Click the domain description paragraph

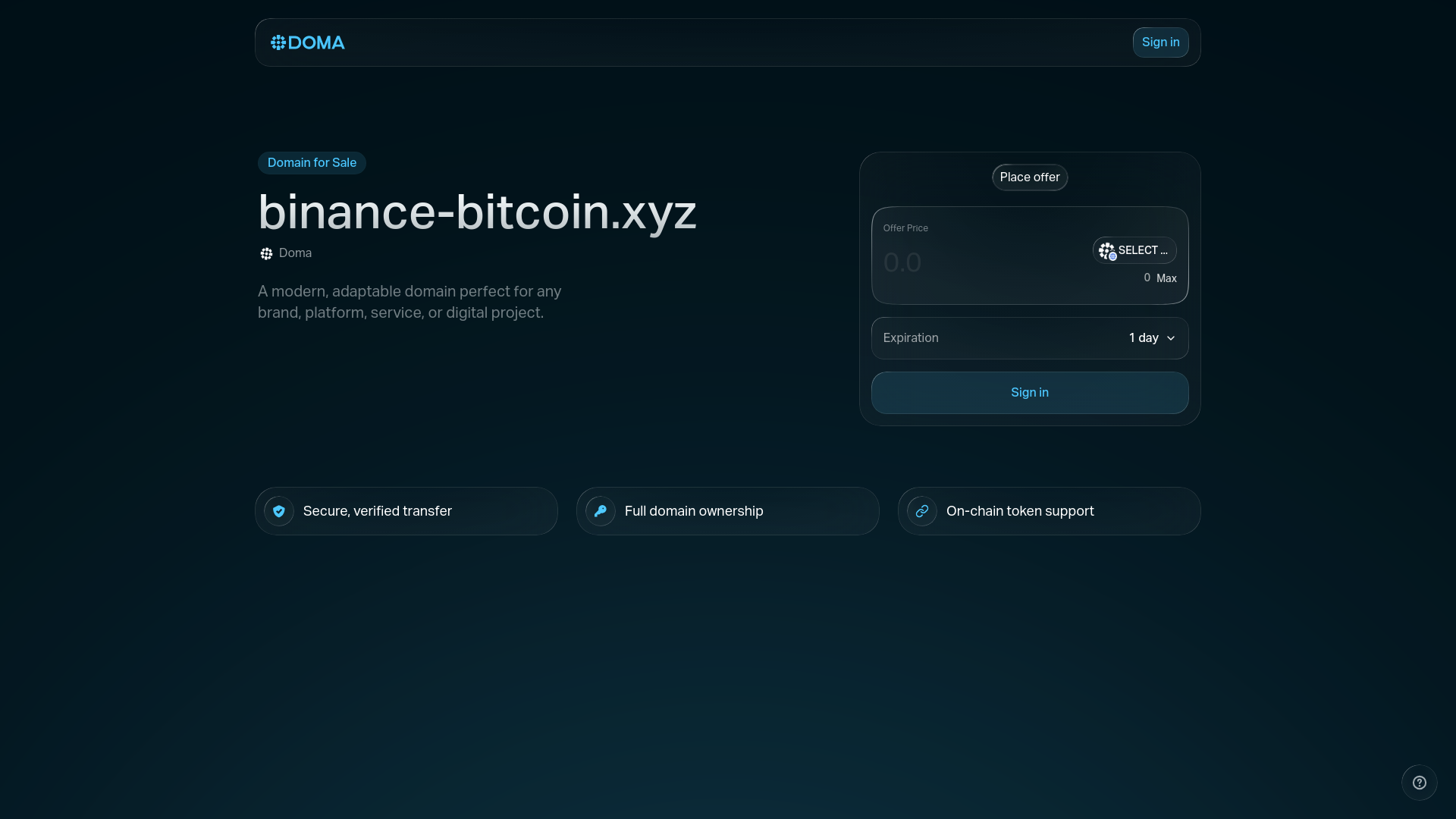point(409,302)
